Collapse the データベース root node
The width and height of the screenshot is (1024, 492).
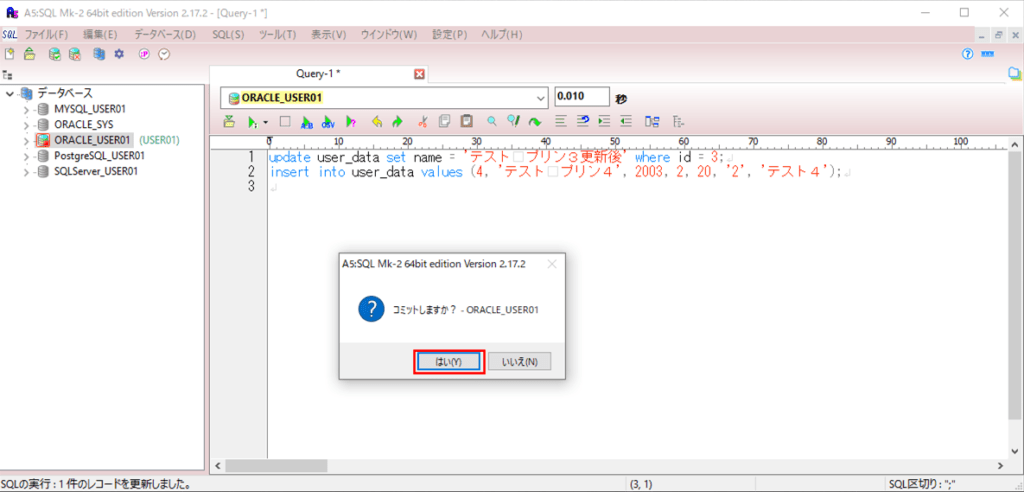[x=10, y=93]
